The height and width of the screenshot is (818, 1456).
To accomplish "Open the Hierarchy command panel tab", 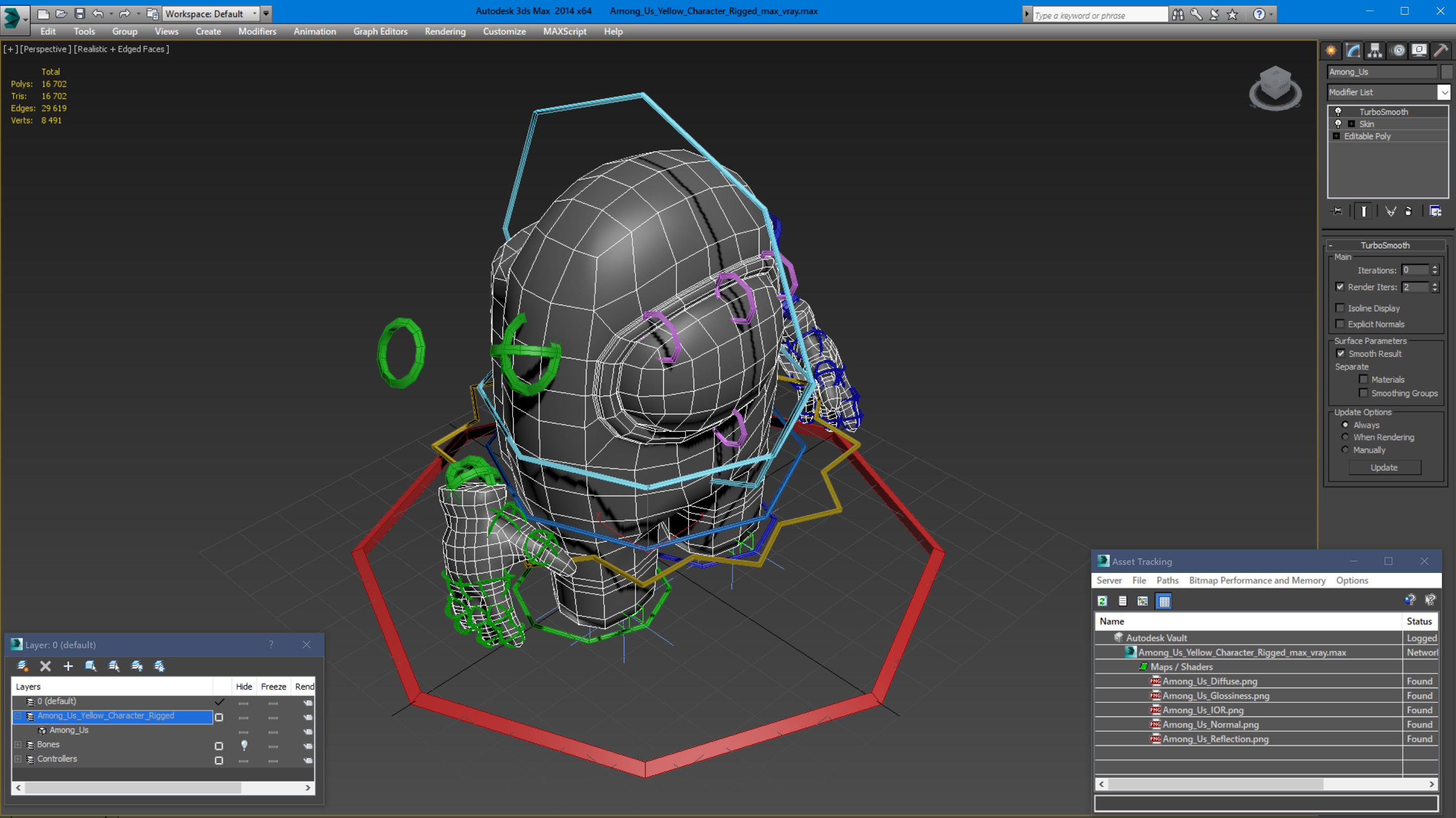I will click(x=1375, y=51).
